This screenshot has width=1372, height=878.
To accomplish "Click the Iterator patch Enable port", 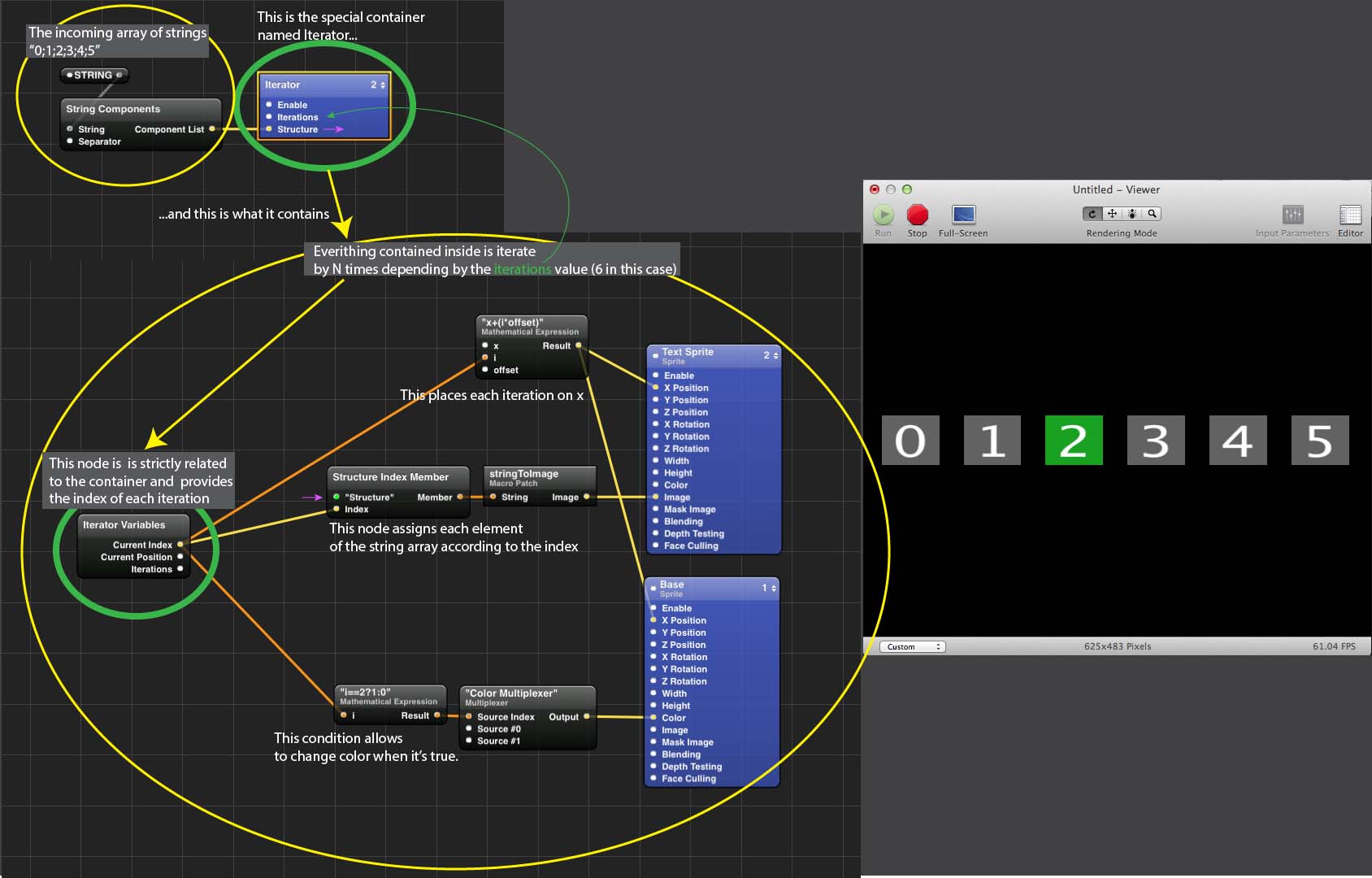I will pos(270,105).
